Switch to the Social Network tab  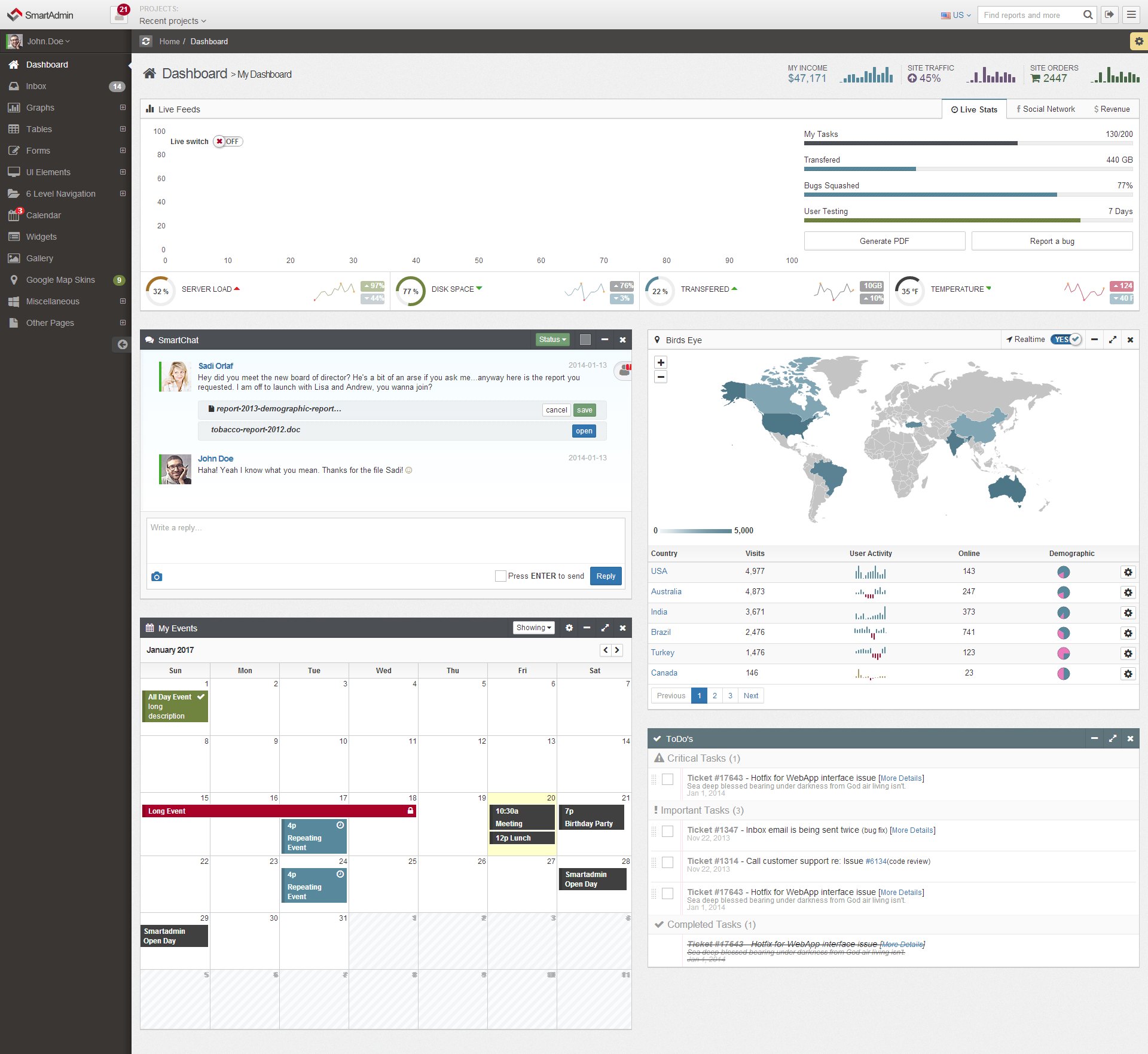1046,109
